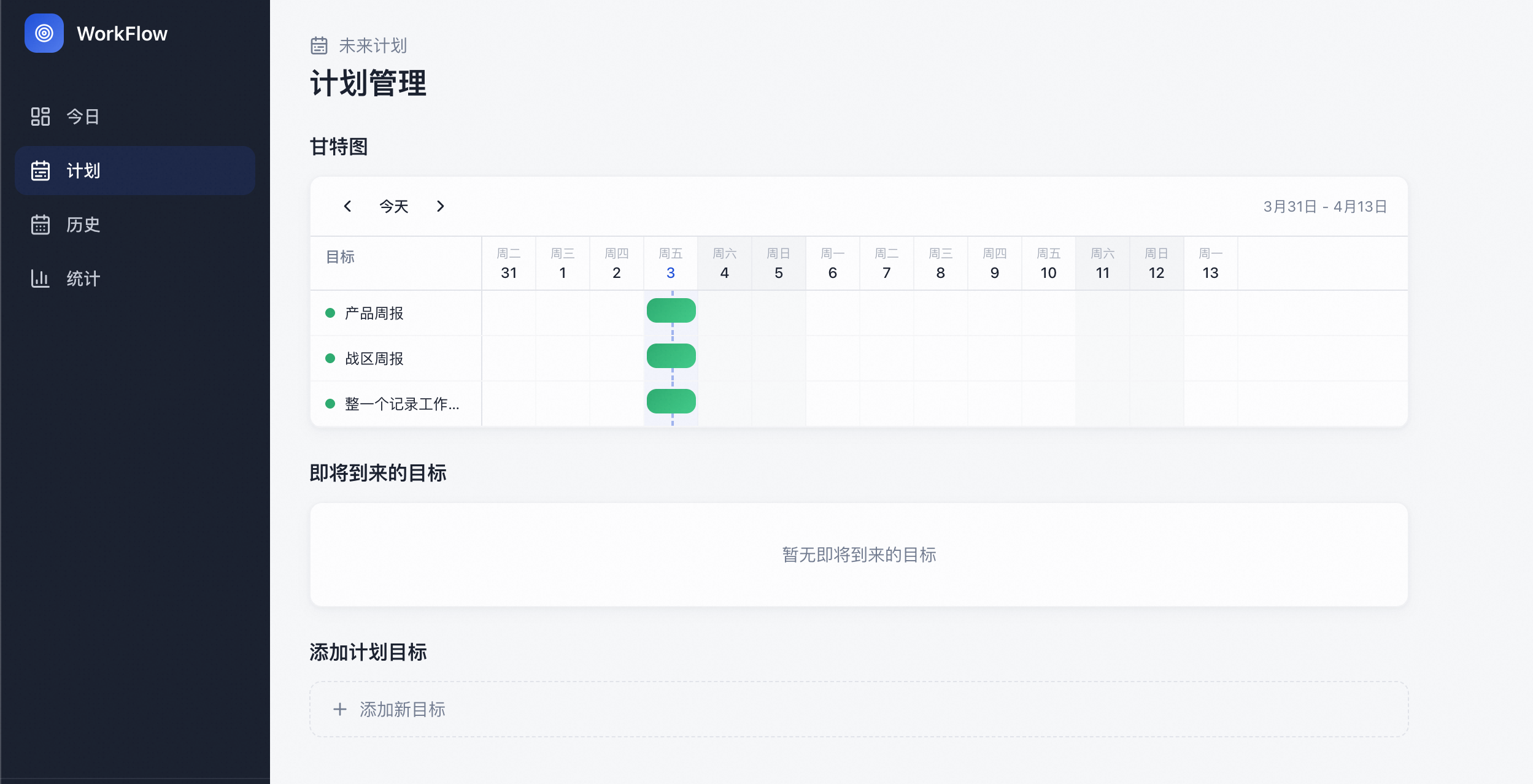Advance to next Gantt date range
This screenshot has width=1533, height=784.
point(440,206)
